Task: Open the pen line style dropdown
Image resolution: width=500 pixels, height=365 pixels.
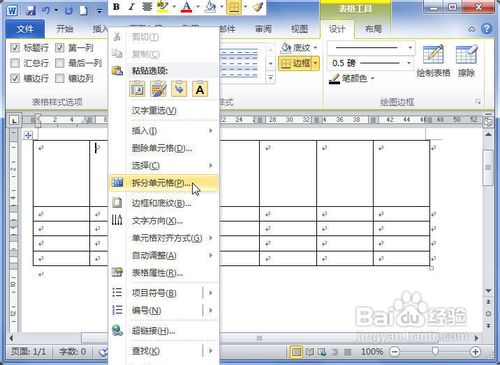Action: click(x=410, y=48)
